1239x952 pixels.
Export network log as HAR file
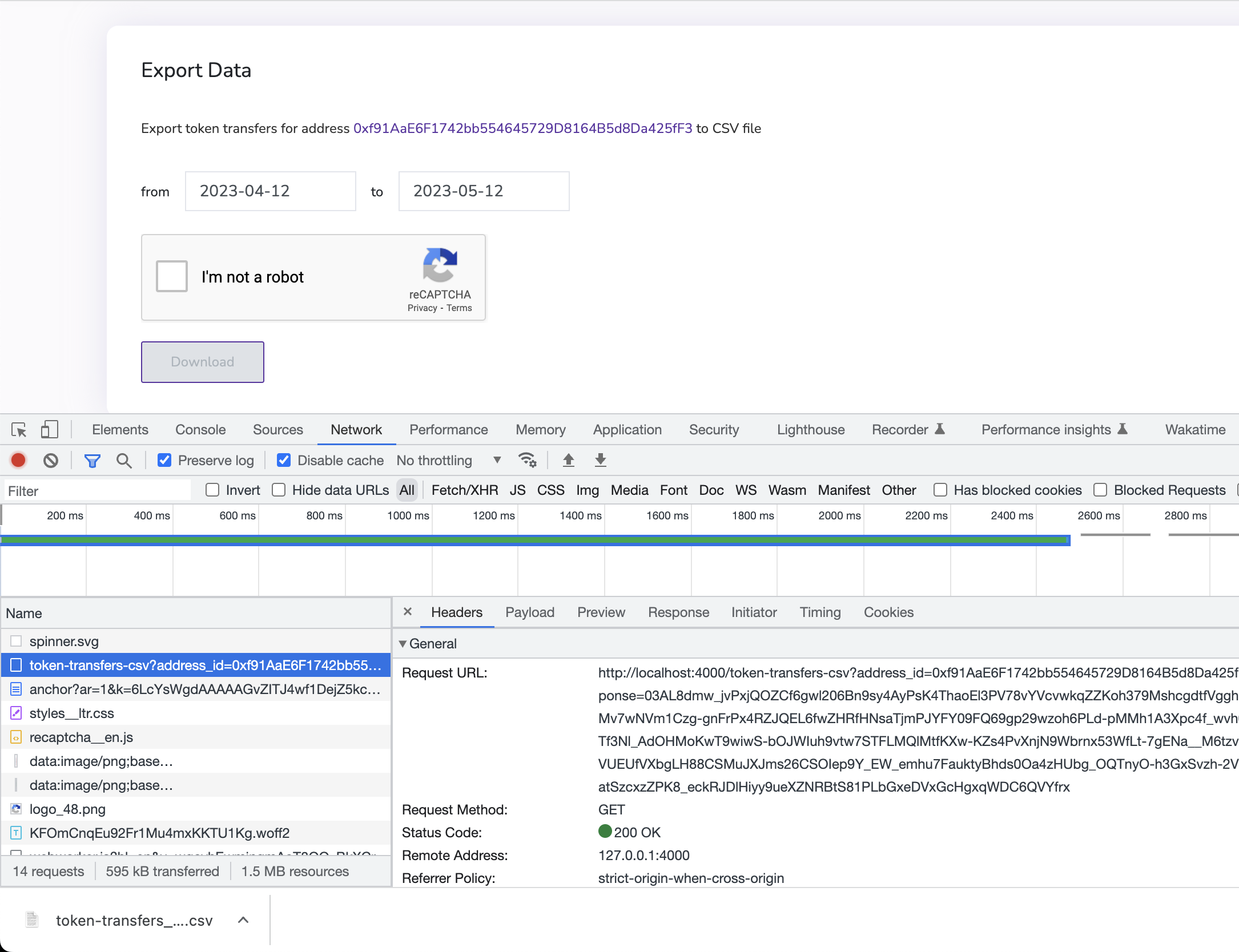click(x=600, y=460)
